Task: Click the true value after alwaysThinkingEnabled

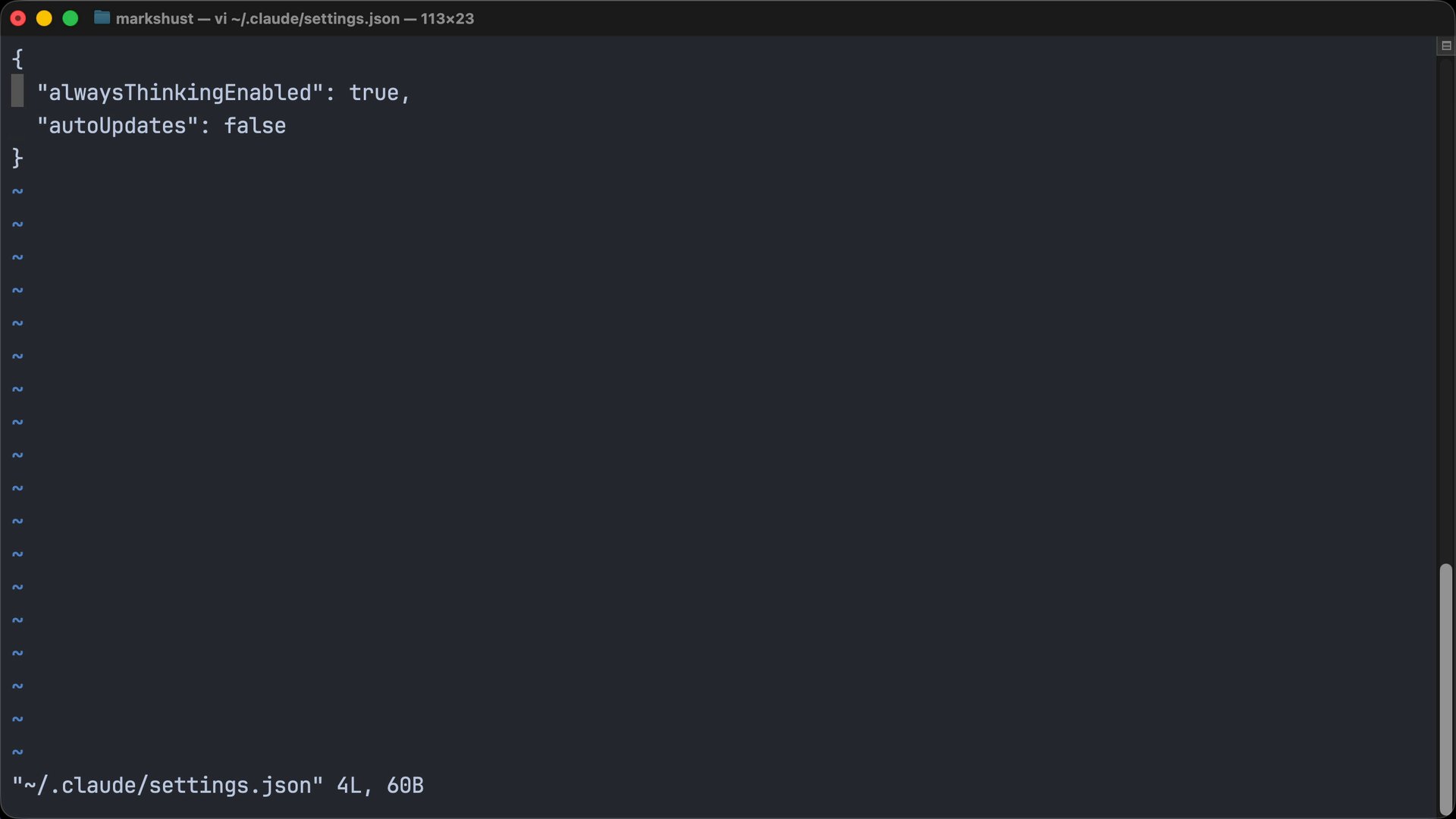Action: (376, 92)
